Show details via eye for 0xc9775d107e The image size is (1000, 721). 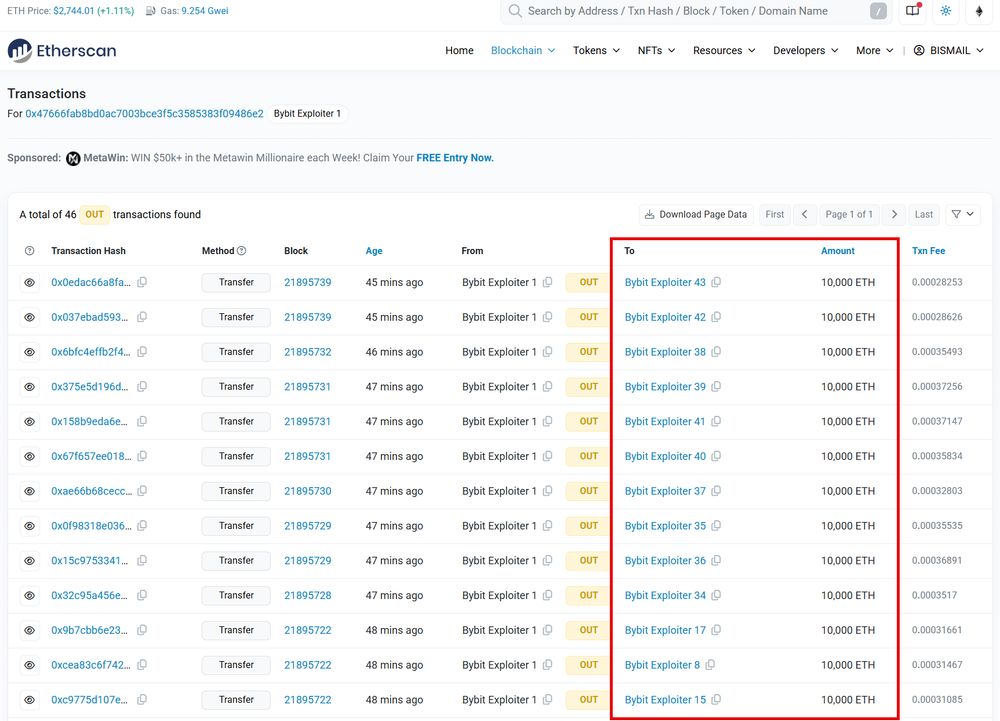point(29,700)
